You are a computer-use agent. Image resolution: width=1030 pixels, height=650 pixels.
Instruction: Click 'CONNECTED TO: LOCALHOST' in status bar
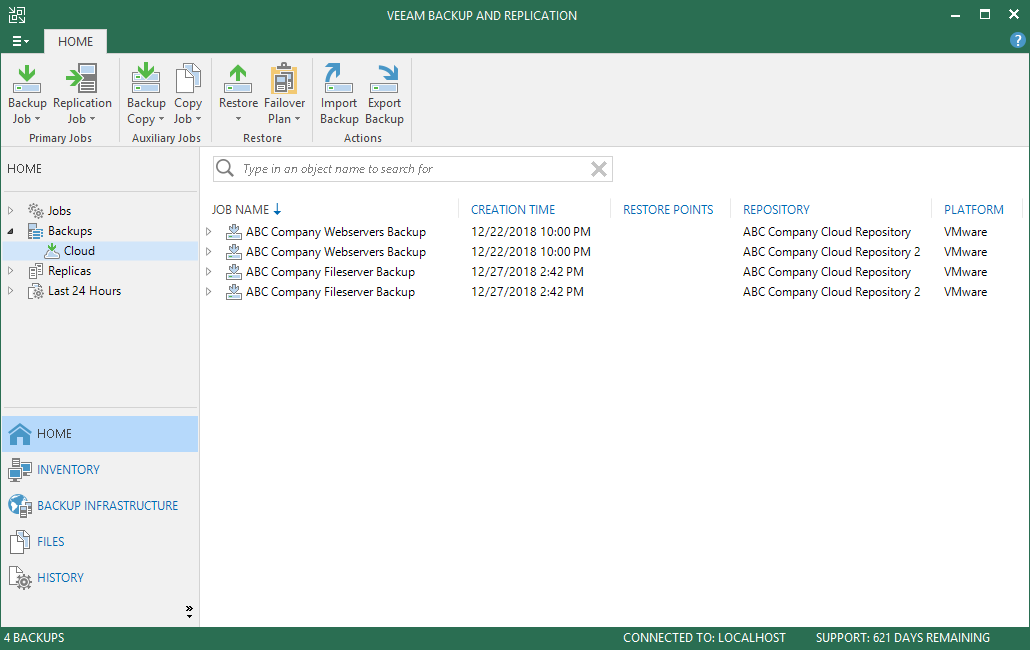click(704, 638)
